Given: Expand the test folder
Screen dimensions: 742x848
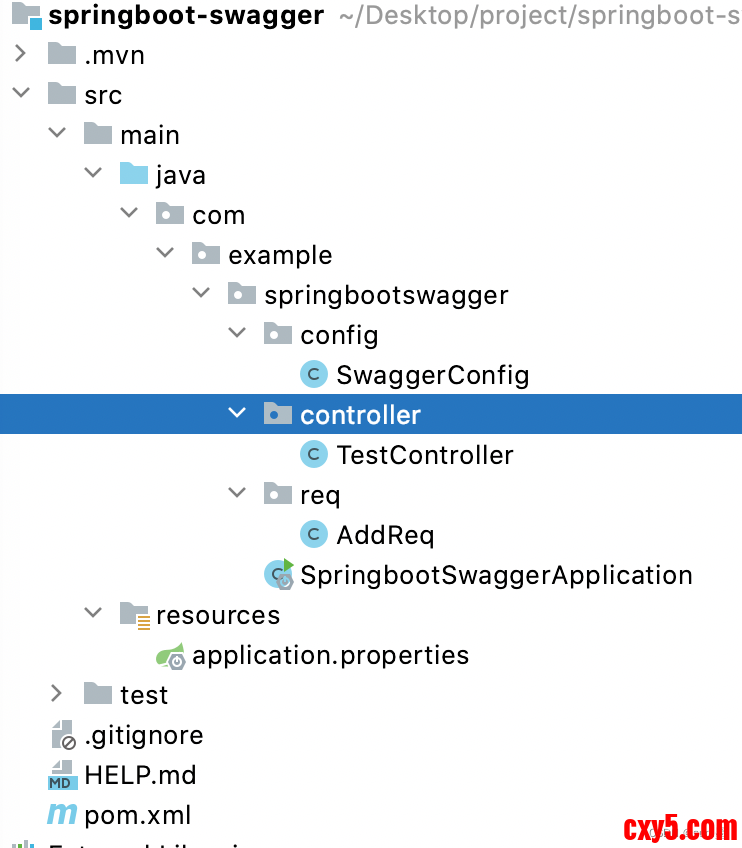Looking at the screenshot, I should pyautogui.click(x=57, y=694).
